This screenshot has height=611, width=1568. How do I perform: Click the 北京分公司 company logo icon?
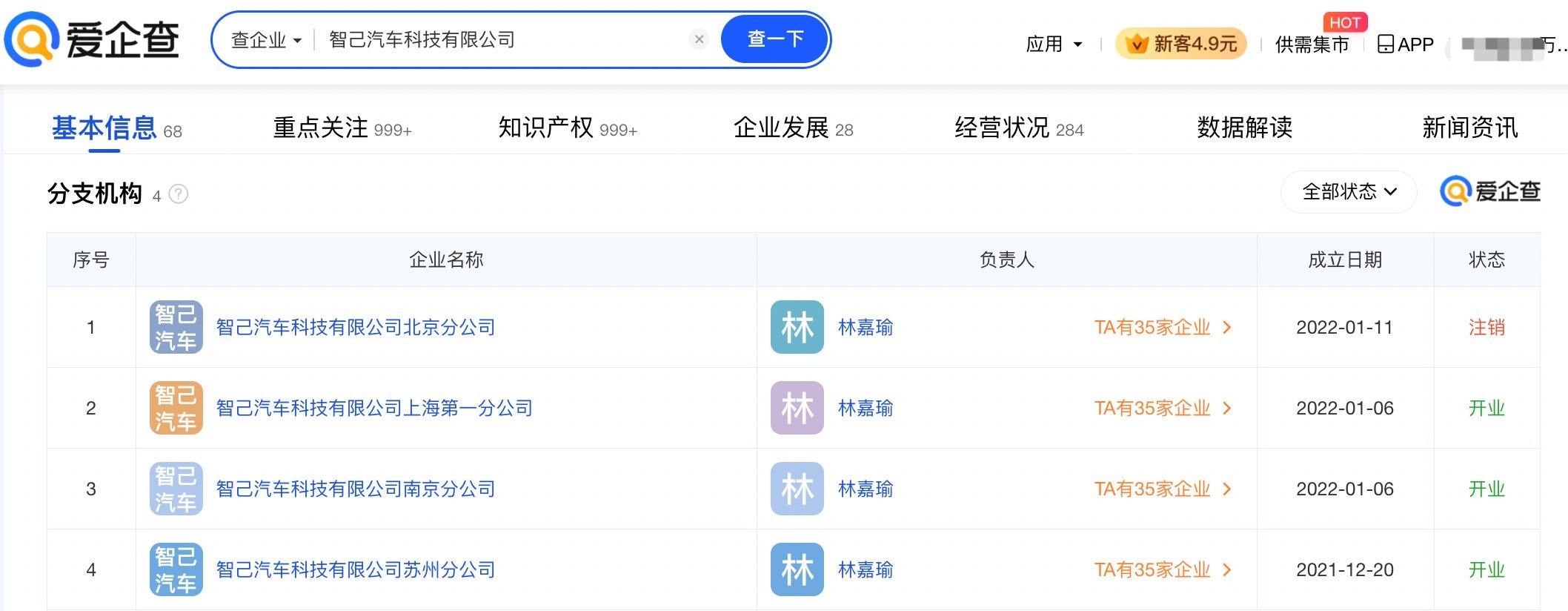tap(176, 327)
